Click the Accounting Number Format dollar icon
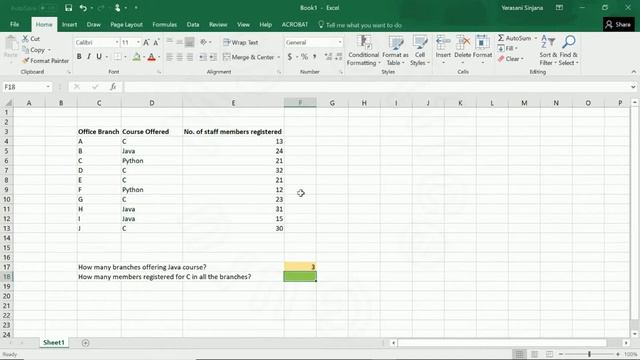The image size is (640, 360). 290,57
